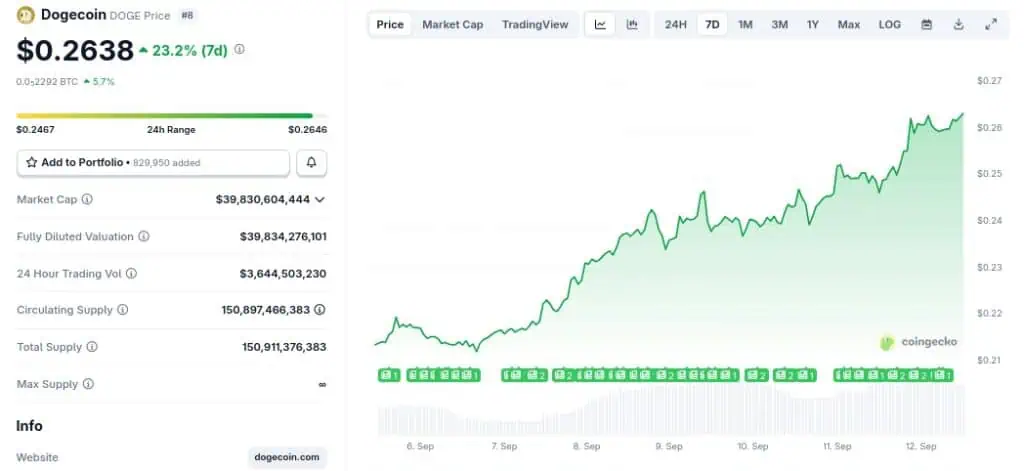Expand Market Cap details chevron
Viewport: 1024px width, 471px height.
click(x=319, y=199)
